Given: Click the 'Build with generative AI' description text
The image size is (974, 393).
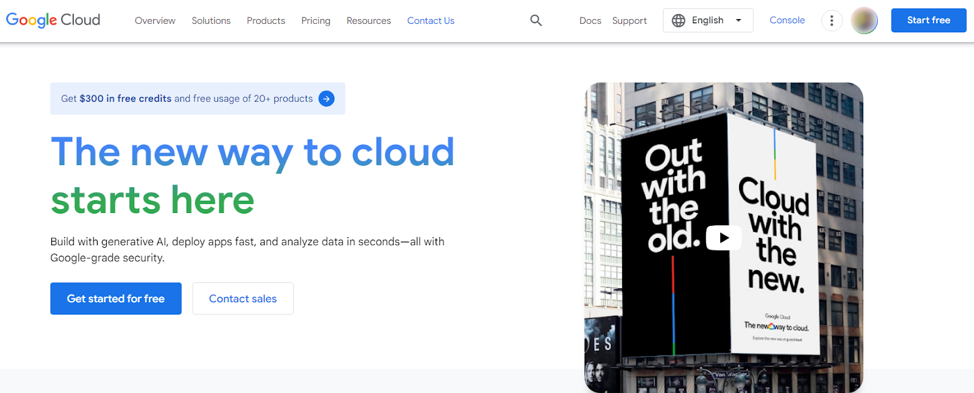Looking at the screenshot, I should pos(247,250).
